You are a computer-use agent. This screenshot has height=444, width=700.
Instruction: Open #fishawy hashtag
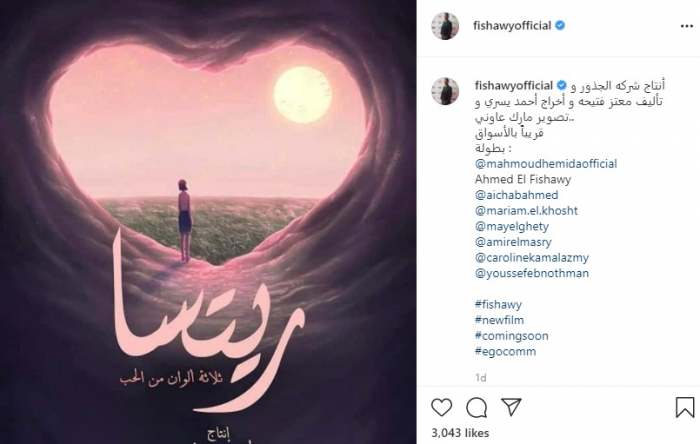498,304
